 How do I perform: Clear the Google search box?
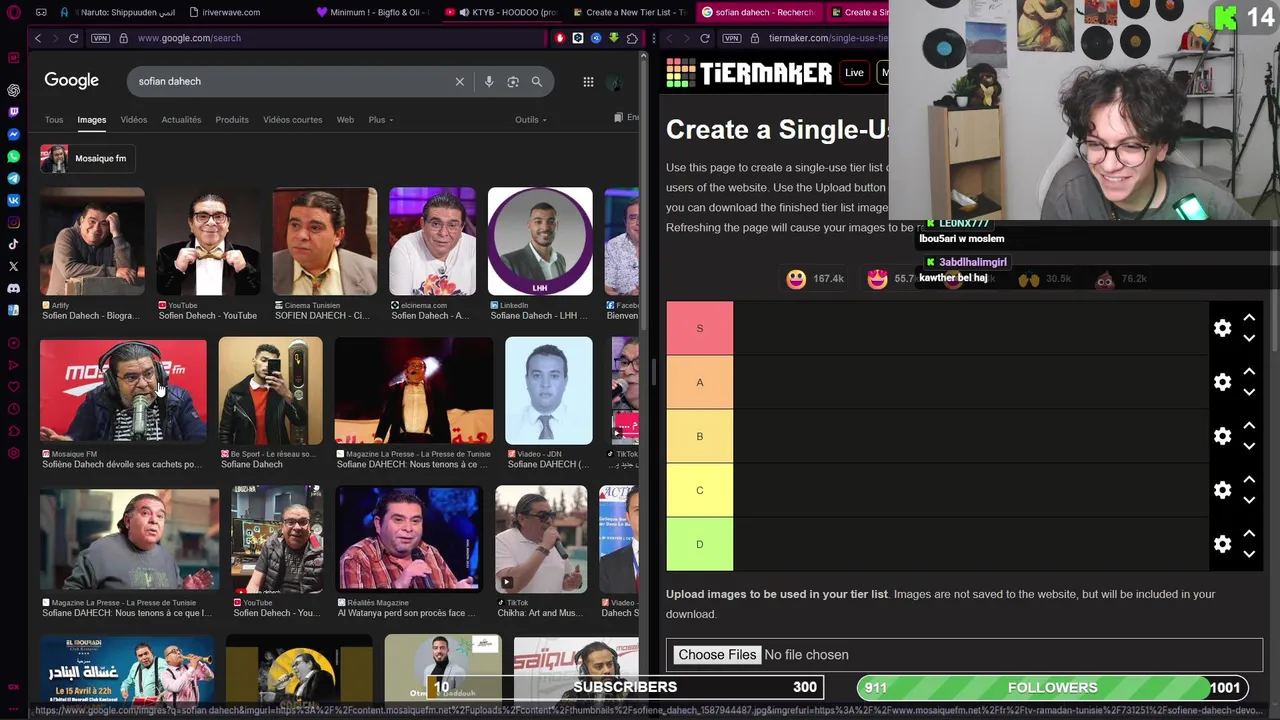pyautogui.click(x=460, y=81)
